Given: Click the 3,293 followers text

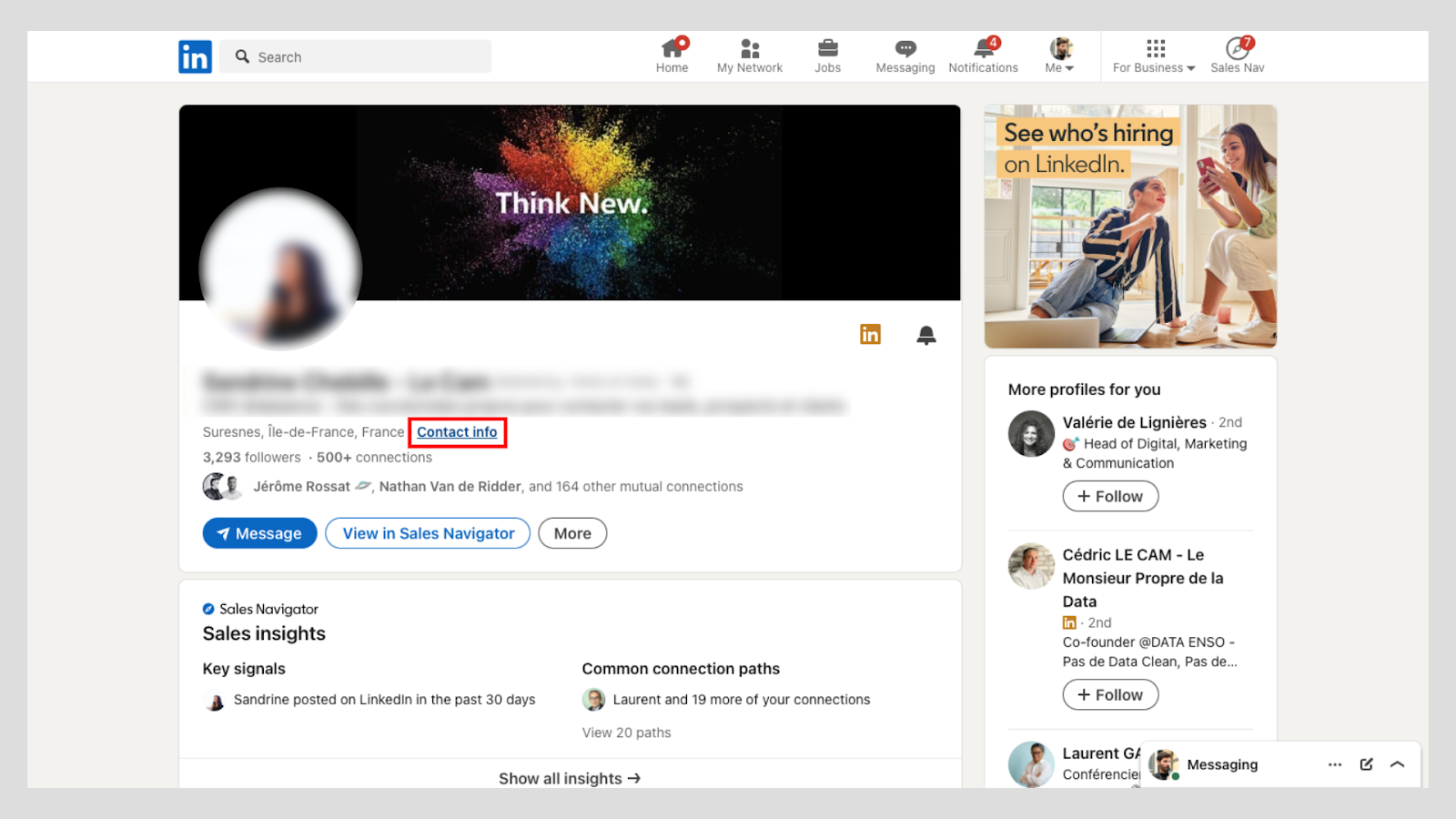Looking at the screenshot, I should pos(251,458).
